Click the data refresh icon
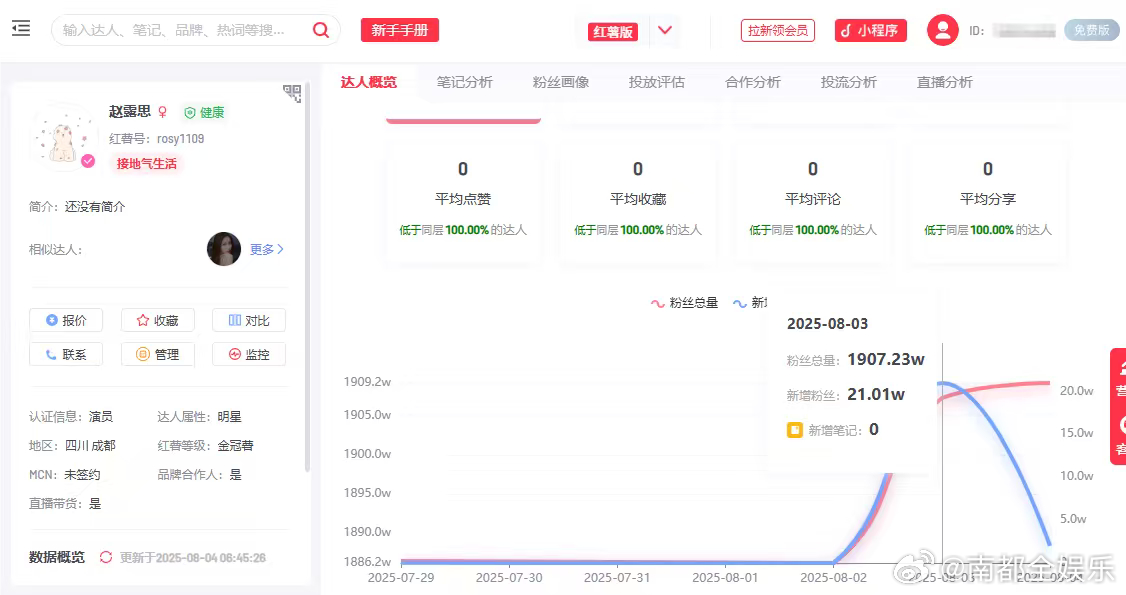This screenshot has width=1126, height=595. [x=106, y=557]
